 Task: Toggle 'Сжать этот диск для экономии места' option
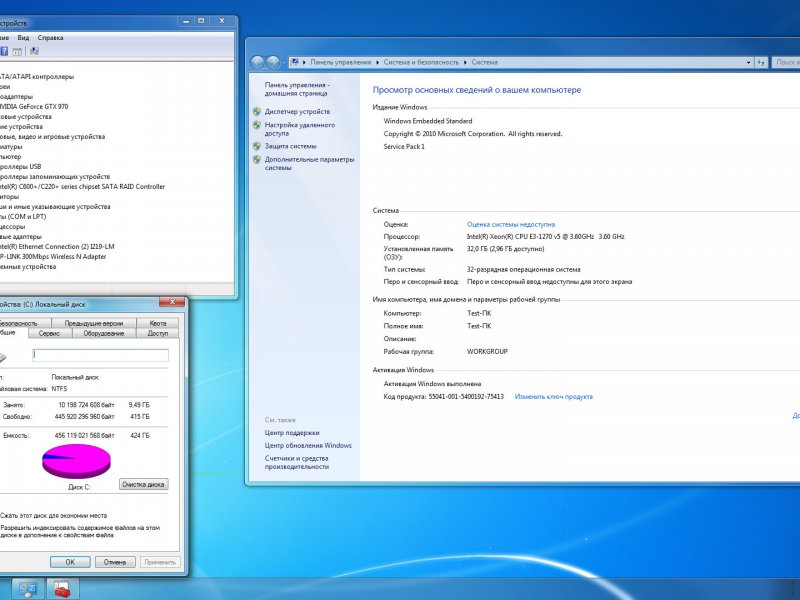click(54, 515)
